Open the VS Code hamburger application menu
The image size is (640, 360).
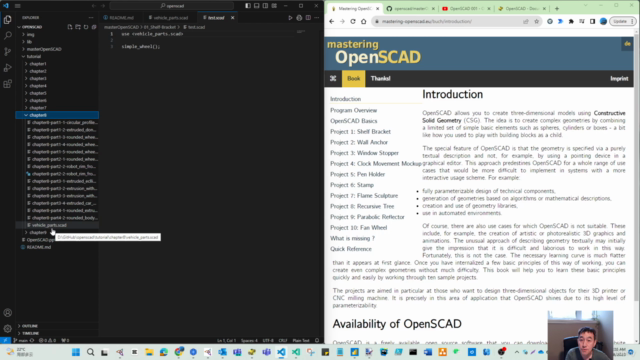[18, 6]
